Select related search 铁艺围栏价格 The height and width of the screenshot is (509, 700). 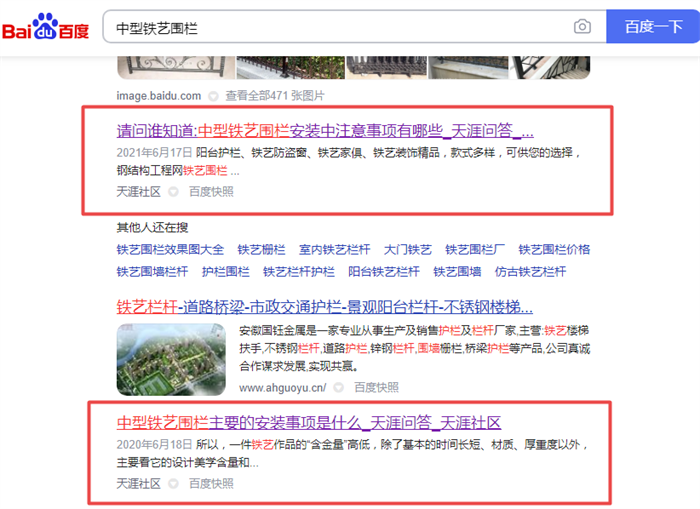tap(554, 249)
